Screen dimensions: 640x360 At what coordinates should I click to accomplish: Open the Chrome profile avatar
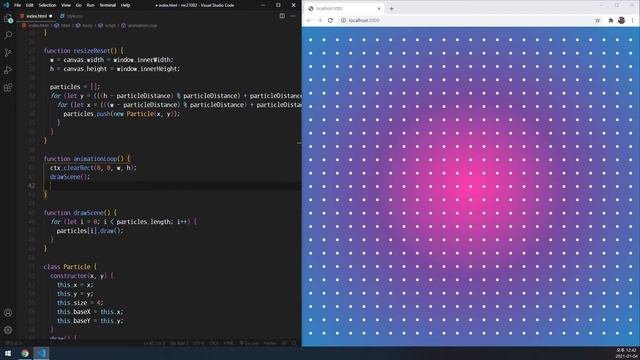coord(621,20)
